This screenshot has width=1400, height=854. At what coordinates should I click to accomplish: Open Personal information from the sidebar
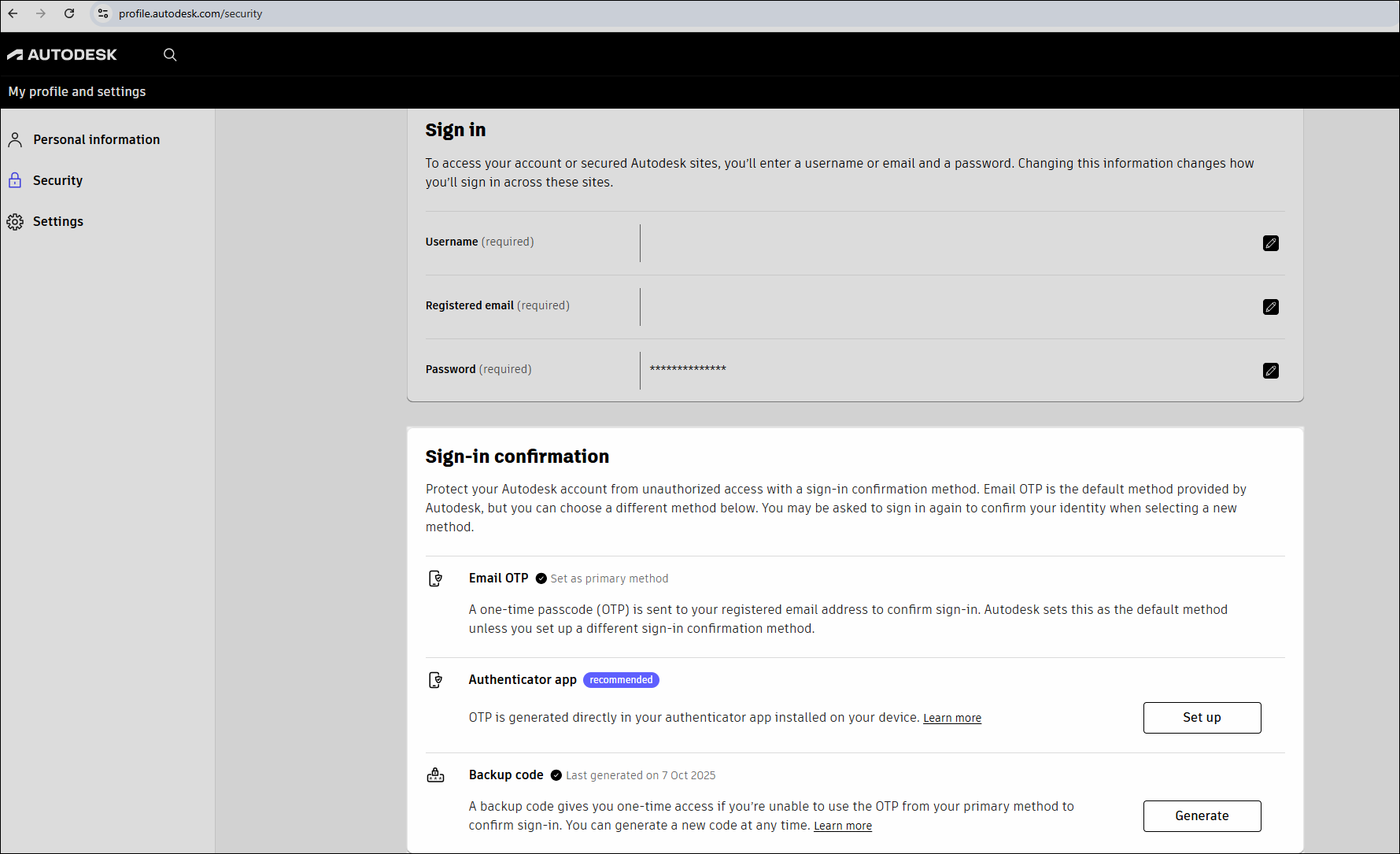click(x=96, y=139)
